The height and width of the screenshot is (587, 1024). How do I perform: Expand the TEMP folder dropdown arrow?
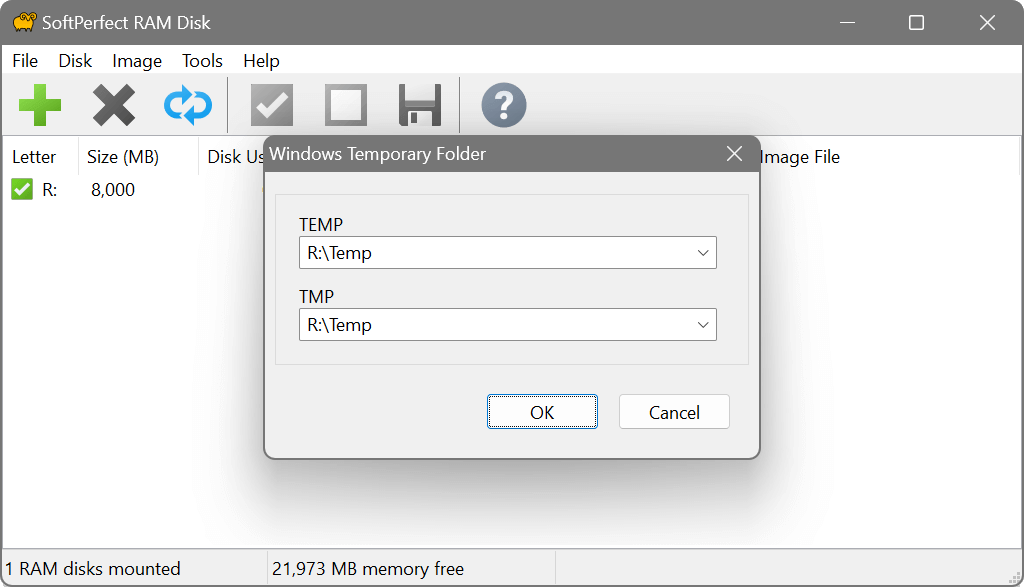703,253
